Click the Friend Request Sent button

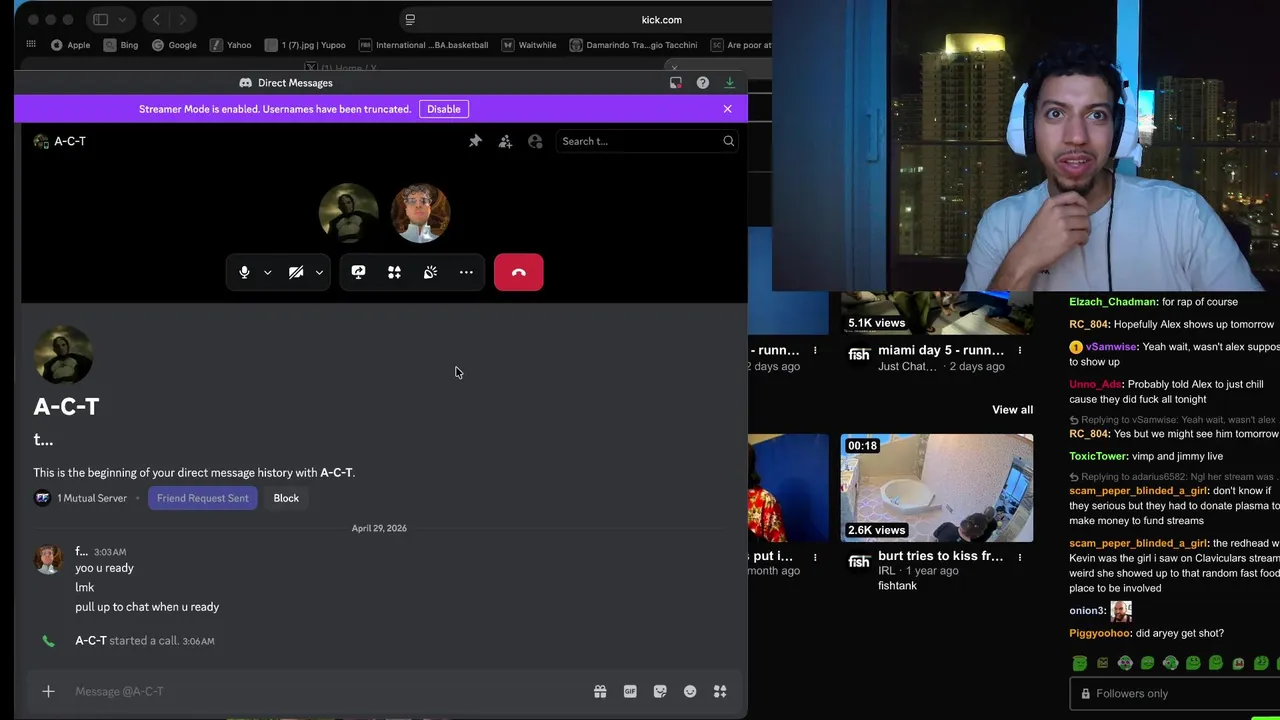[x=203, y=498]
